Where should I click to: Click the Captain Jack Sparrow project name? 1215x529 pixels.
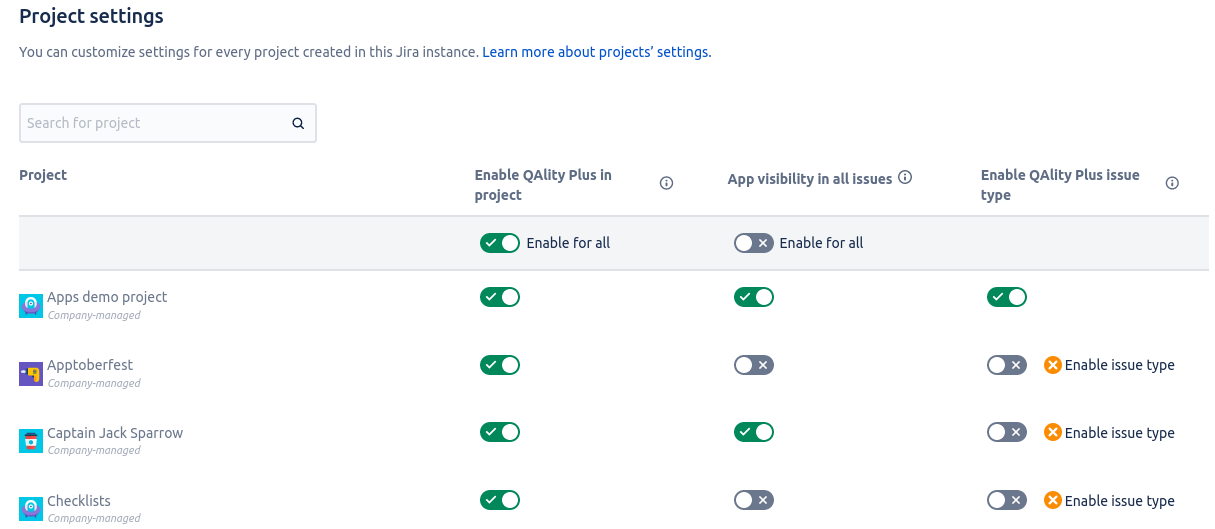115,433
